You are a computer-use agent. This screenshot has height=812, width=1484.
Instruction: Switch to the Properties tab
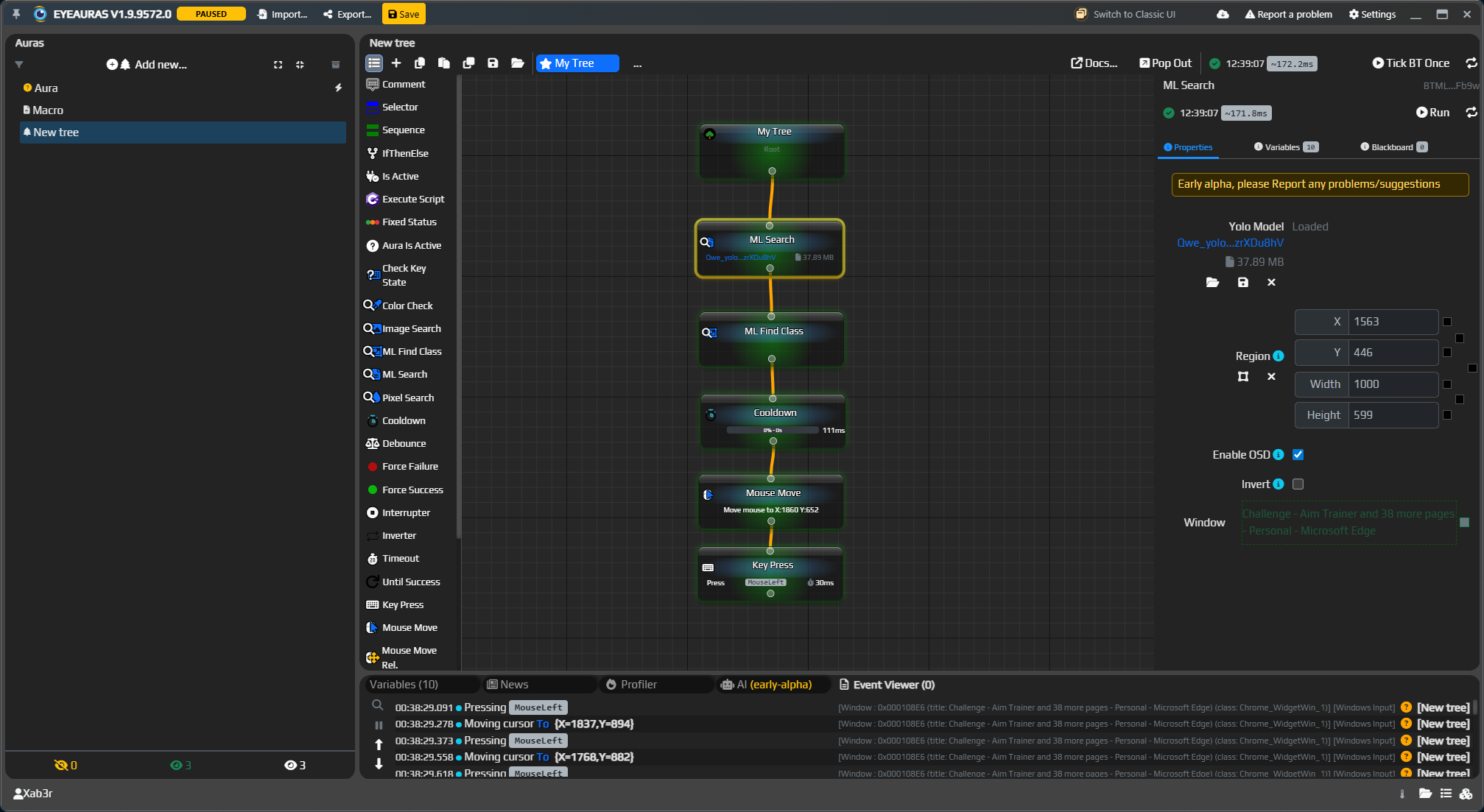point(1188,147)
